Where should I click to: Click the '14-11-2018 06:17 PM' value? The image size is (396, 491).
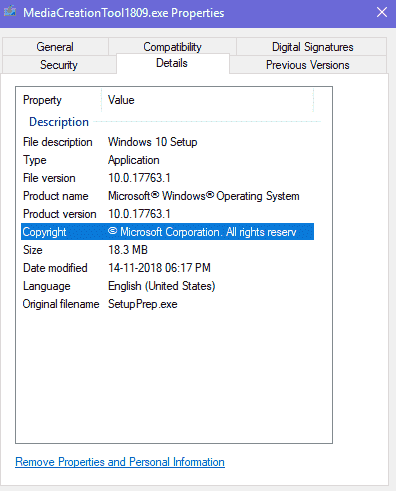[x=159, y=268]
